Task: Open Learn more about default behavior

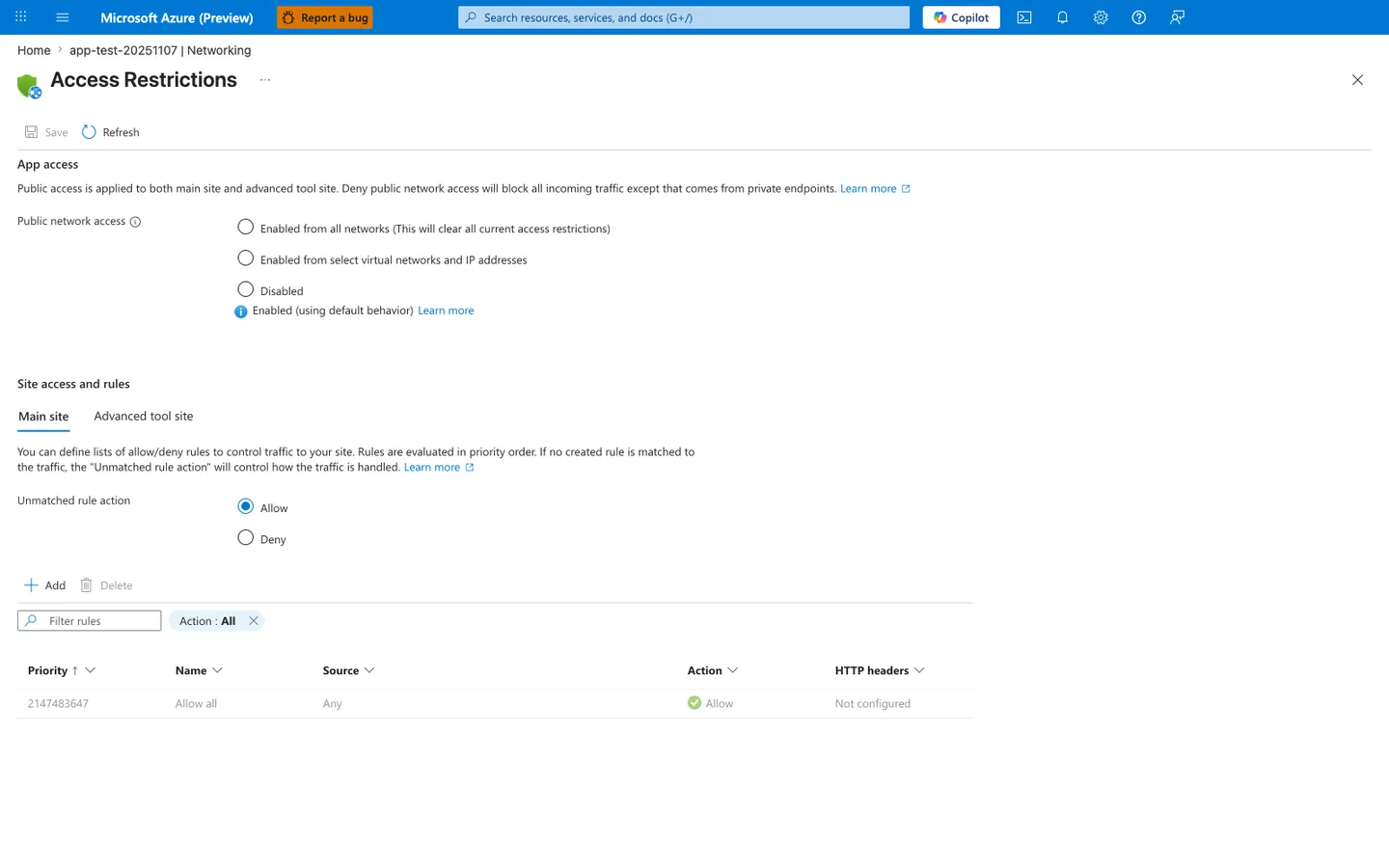Action: 446,311
